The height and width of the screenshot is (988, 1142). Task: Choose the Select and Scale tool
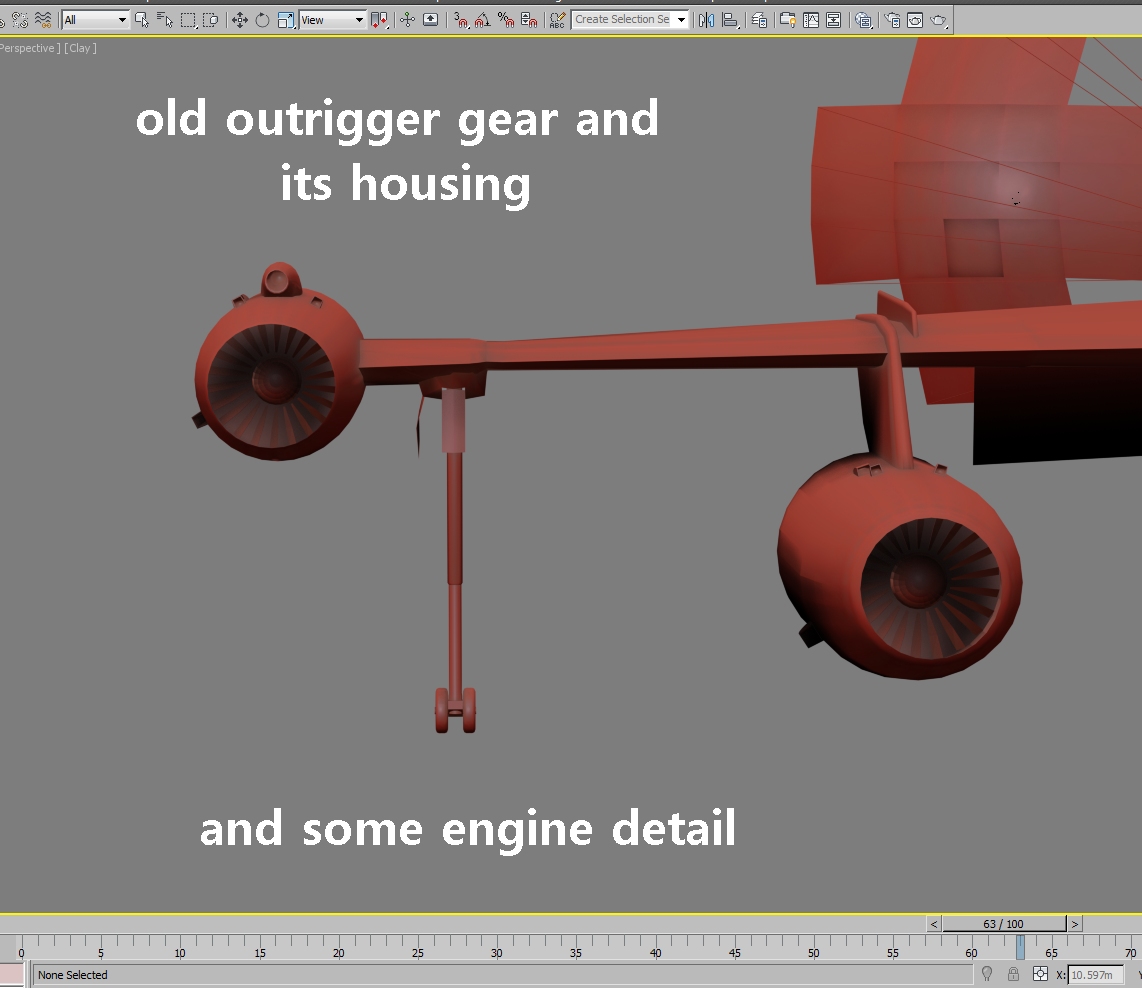[286, 20]
